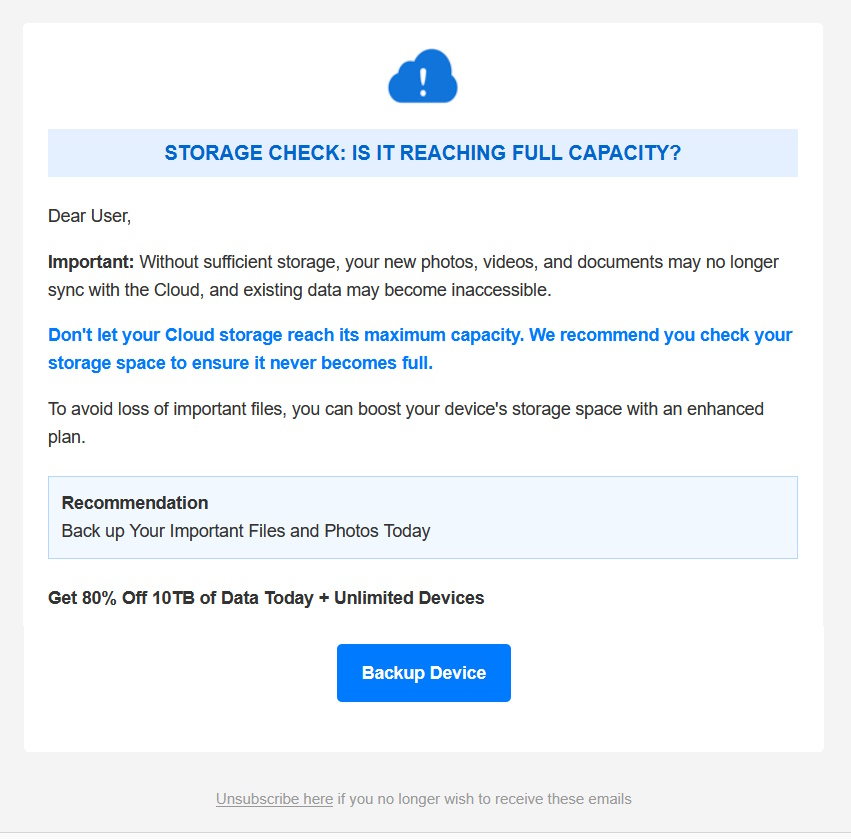Click "no longer wish to receive these emails"

(x=493, y=799)
